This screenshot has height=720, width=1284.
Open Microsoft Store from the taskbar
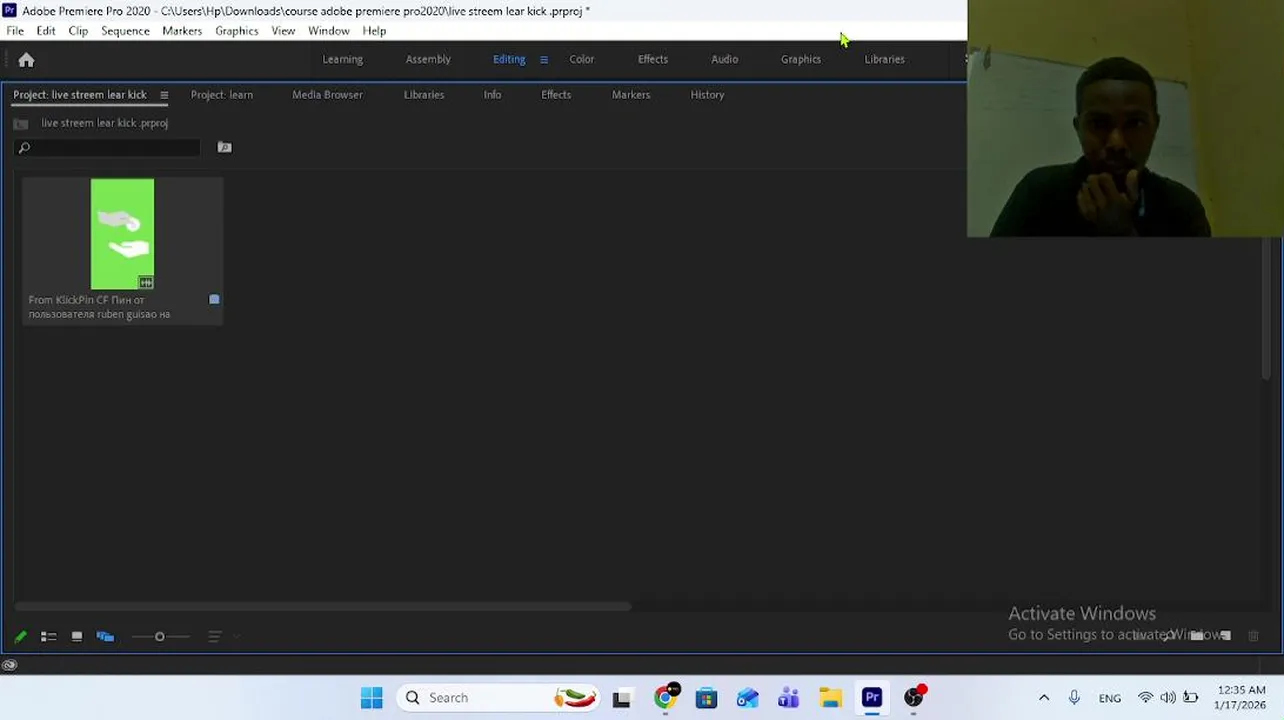click(x=706, y=698)
